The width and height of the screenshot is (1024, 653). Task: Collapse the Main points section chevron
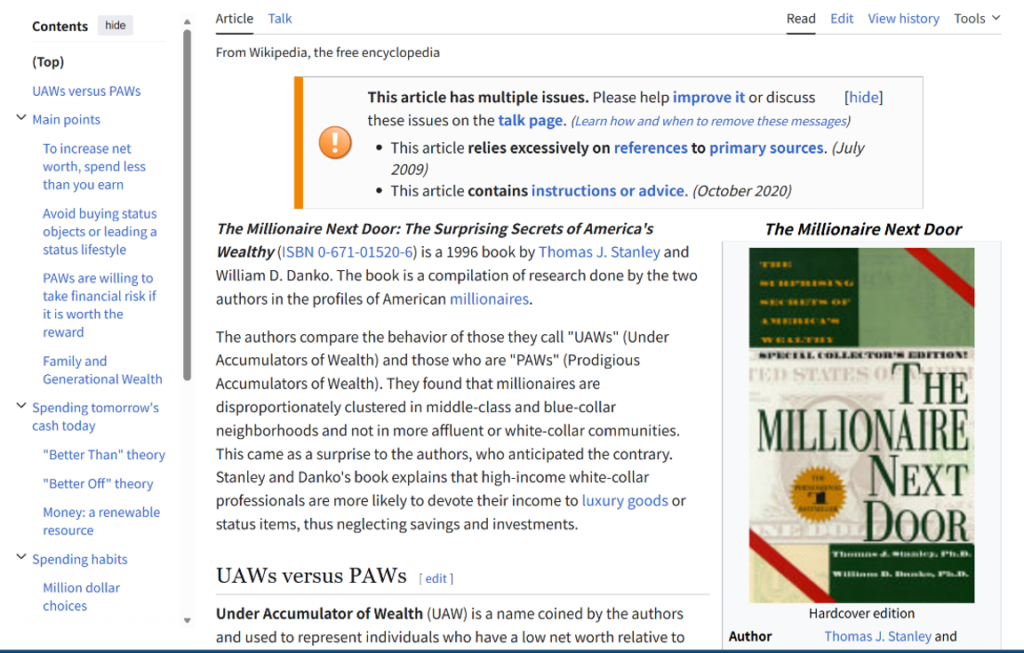coord(21,118)
